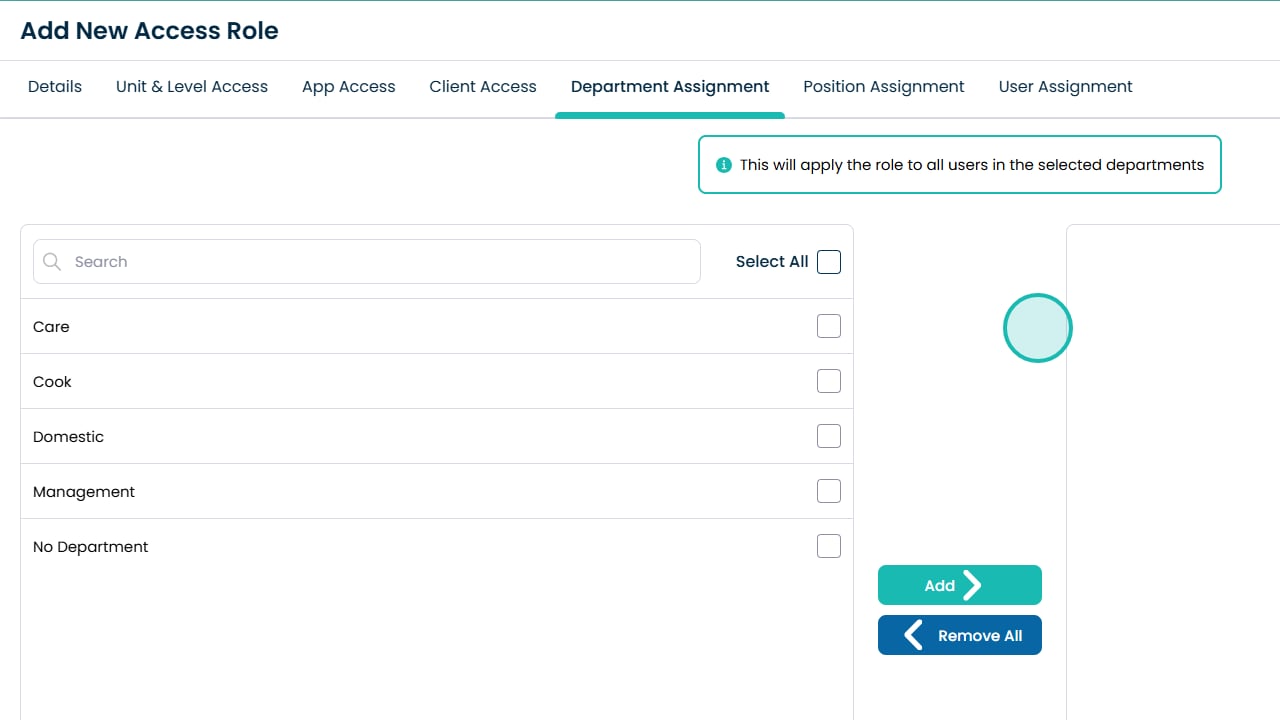Select the Management department checkbox

pos(829,491)
